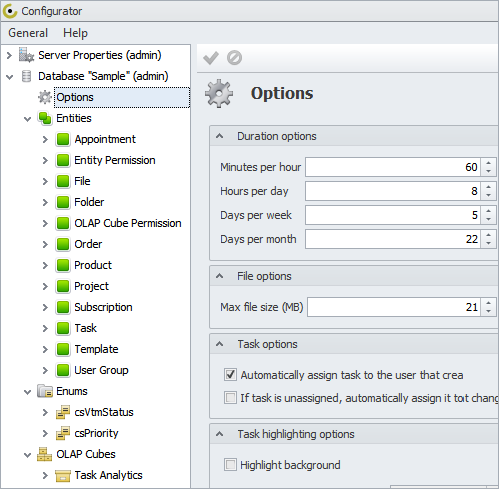Viewport: 499px width, 489px height.
Task: Click the Folder entity green icon
Action: tap(63, 202)
